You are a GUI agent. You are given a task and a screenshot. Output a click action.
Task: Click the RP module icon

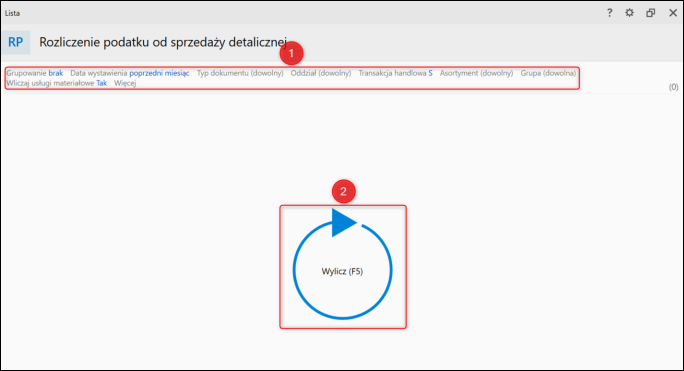[x=16, y=42]
